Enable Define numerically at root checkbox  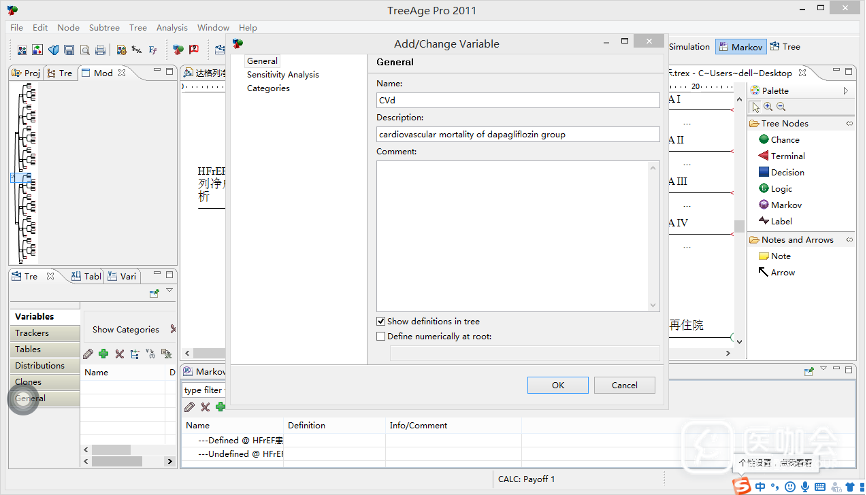pyautogui.click(x=381, y=337)
